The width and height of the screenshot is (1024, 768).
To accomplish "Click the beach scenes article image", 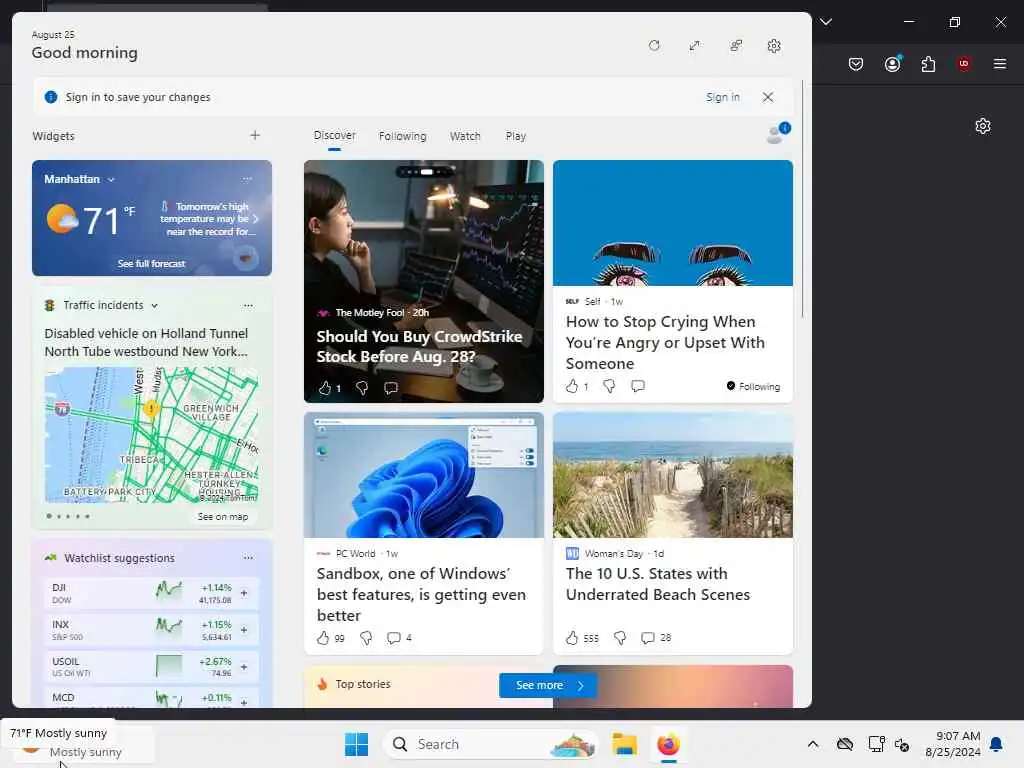I will point(673,475).
